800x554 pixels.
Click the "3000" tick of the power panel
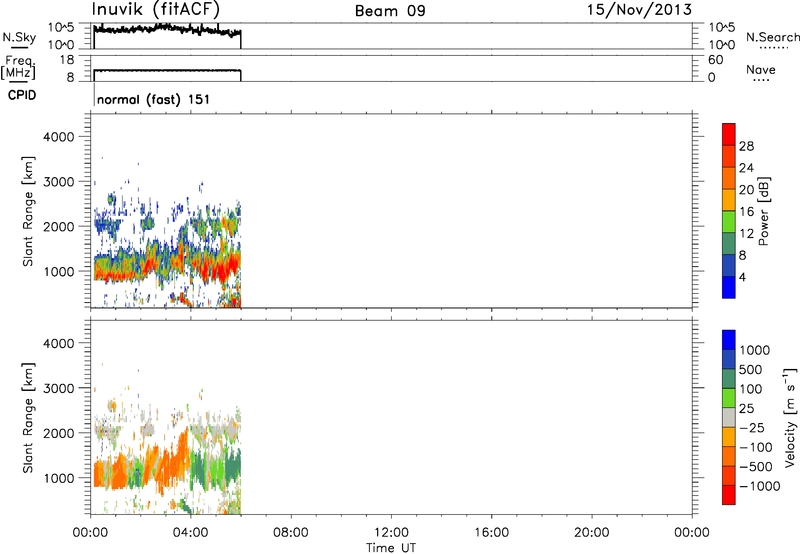point(59,182)
